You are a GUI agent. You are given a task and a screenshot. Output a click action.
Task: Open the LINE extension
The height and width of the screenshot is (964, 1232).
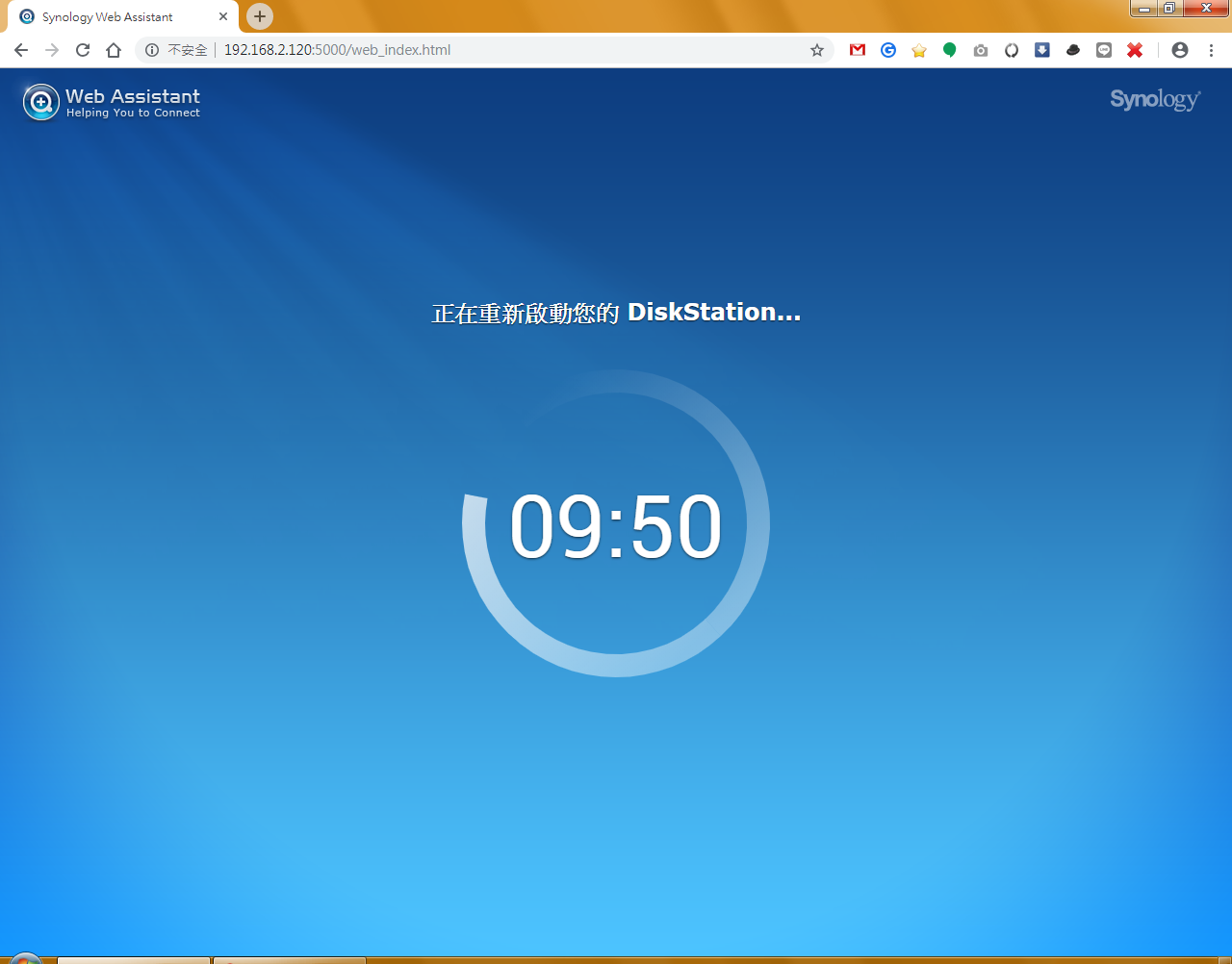(1104, 50)
